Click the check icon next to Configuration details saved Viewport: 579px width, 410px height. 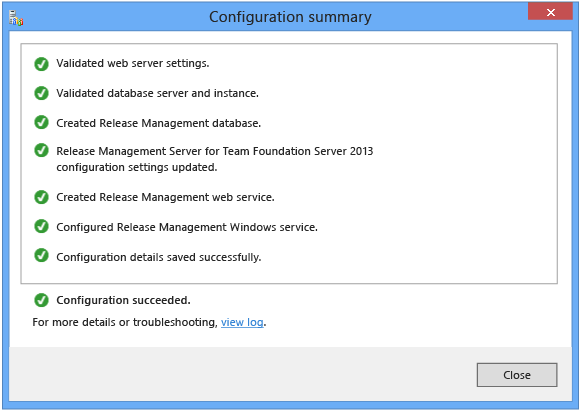click(x=41, y=256)
